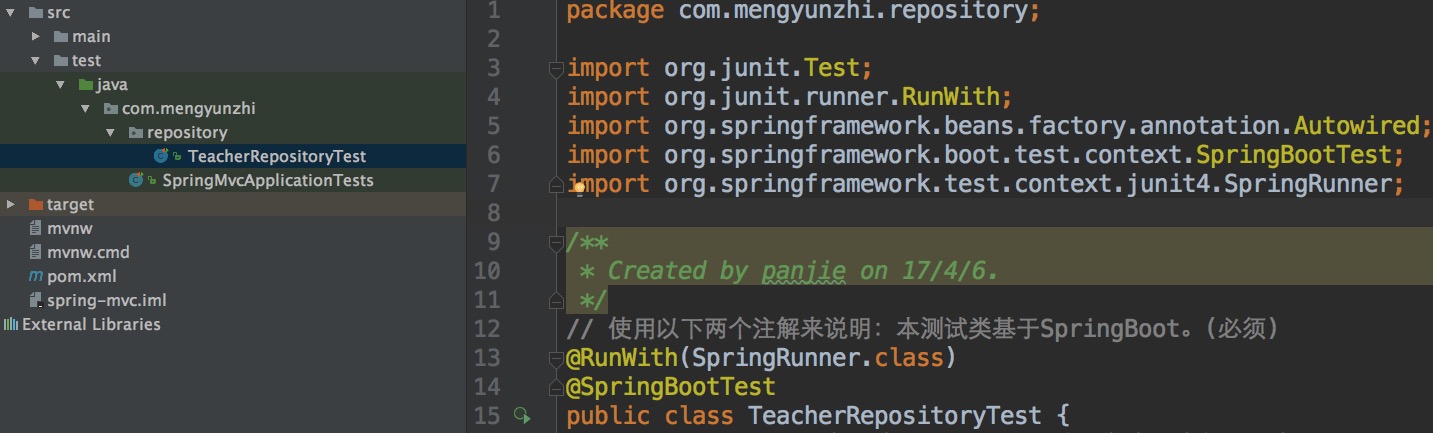The height and width of the screenshot is (433, 1433).
Task: Click the orange target folder icon
Action: pos(35,205)
